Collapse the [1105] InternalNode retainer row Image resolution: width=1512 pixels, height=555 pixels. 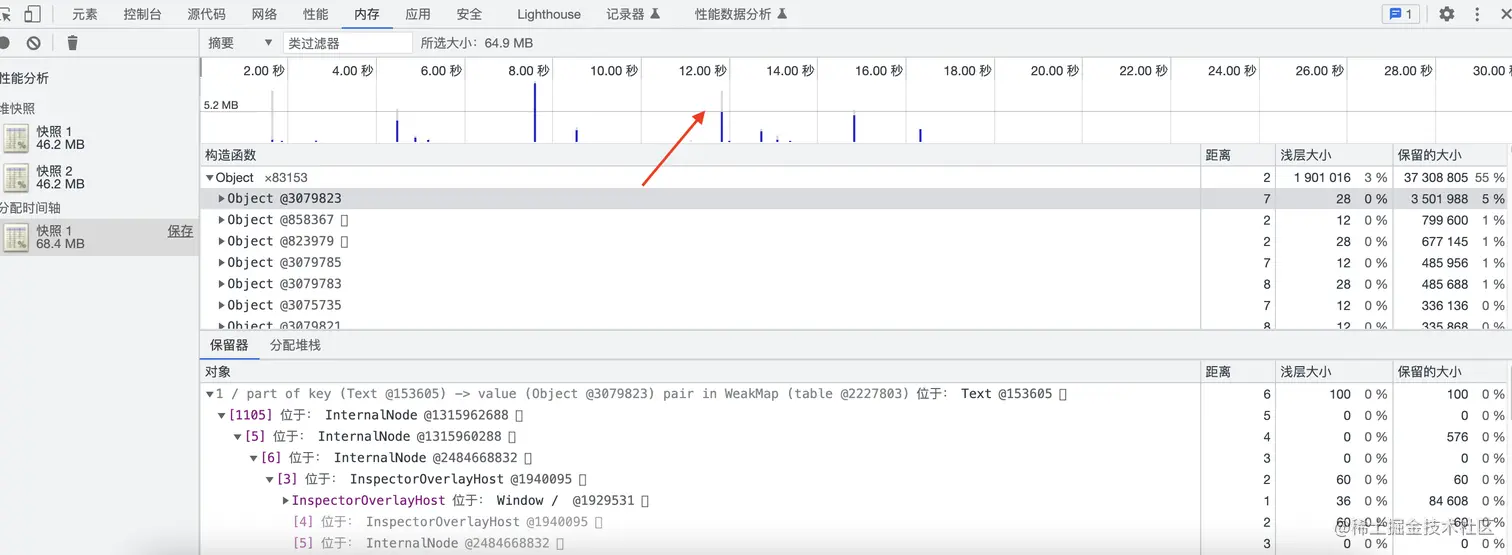click(x=222, y=415)
